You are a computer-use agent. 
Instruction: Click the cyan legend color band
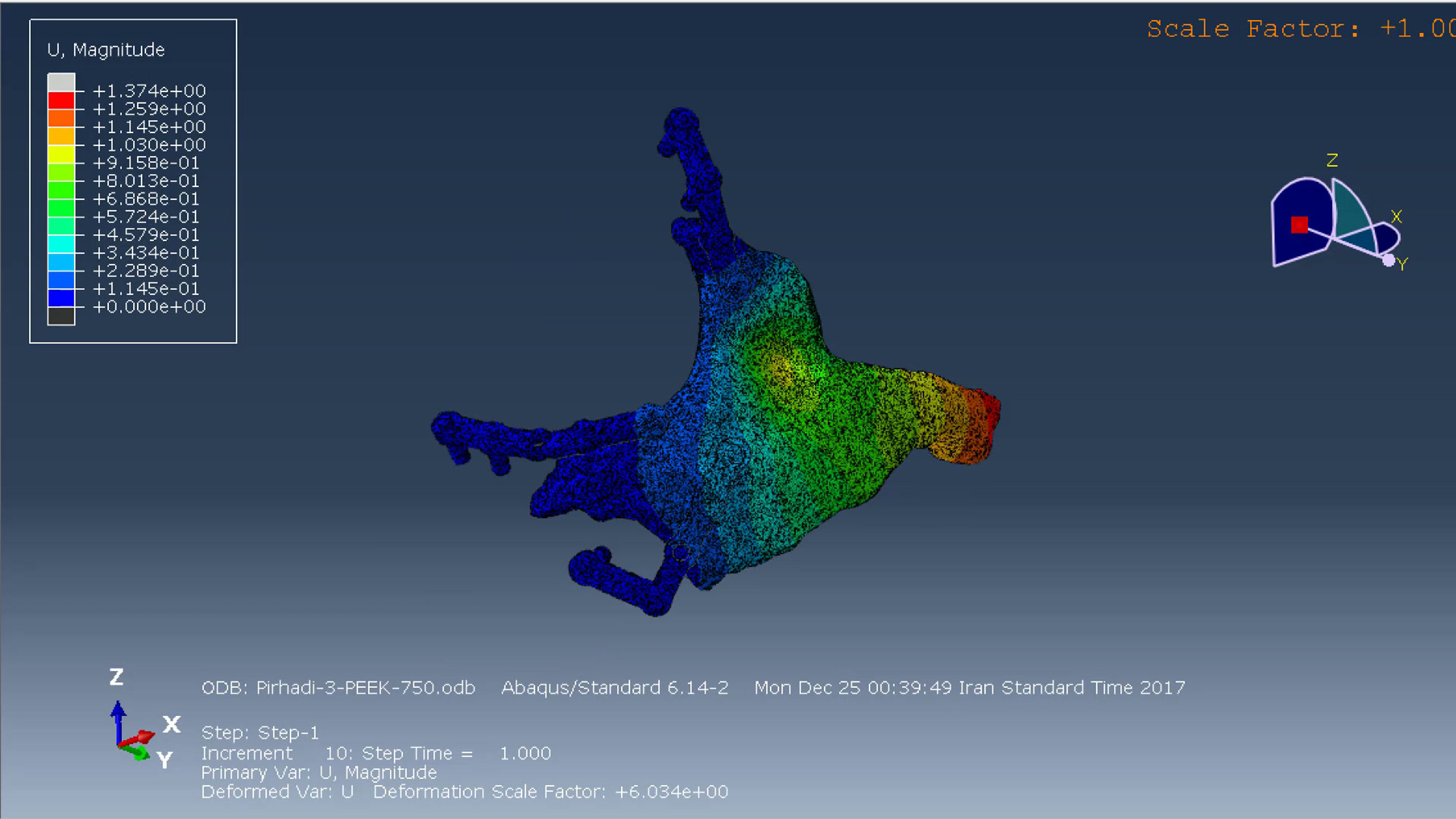(x=61, y=244)
